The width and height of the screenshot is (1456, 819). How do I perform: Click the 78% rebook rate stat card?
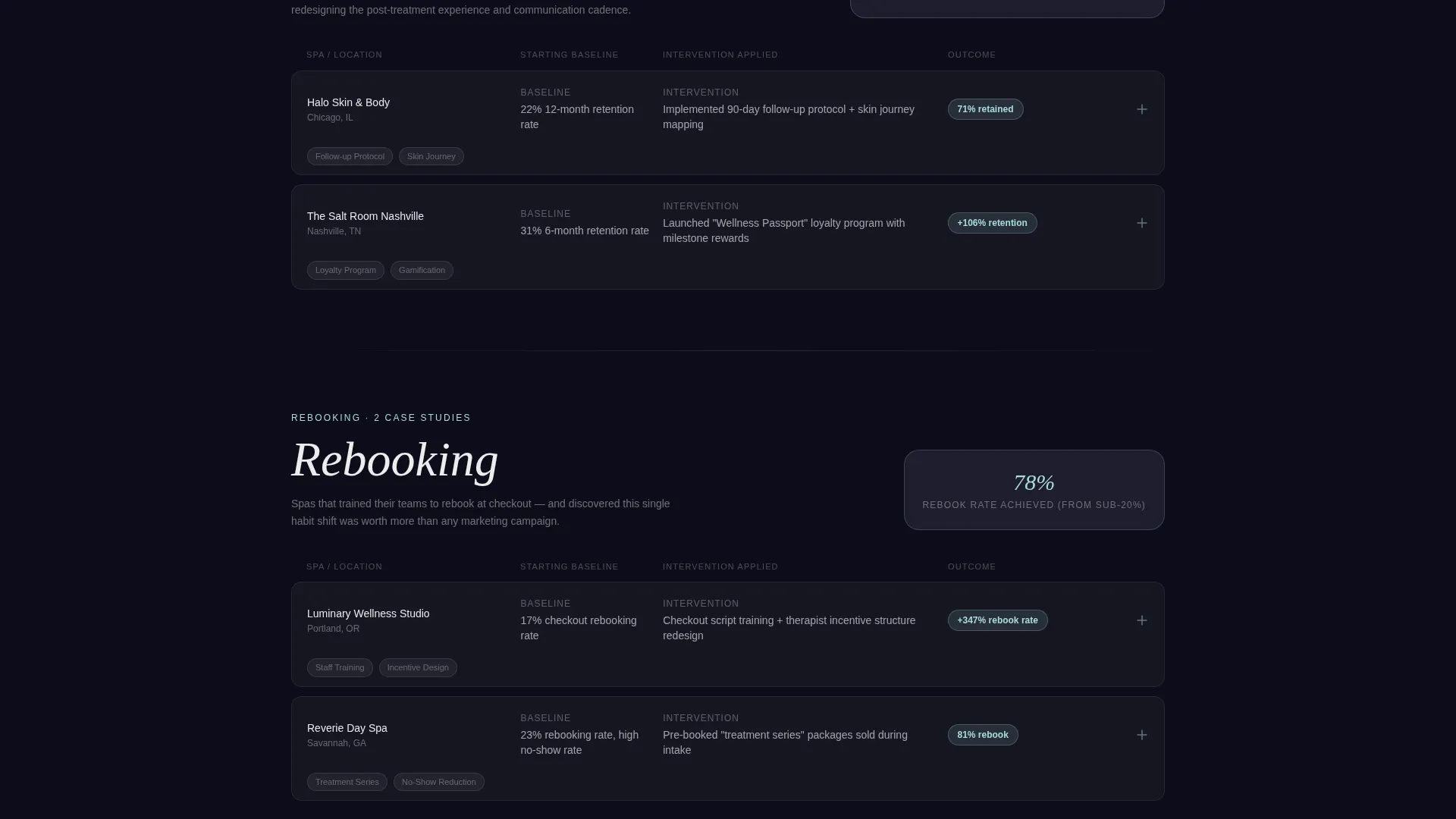(1034, 490)
